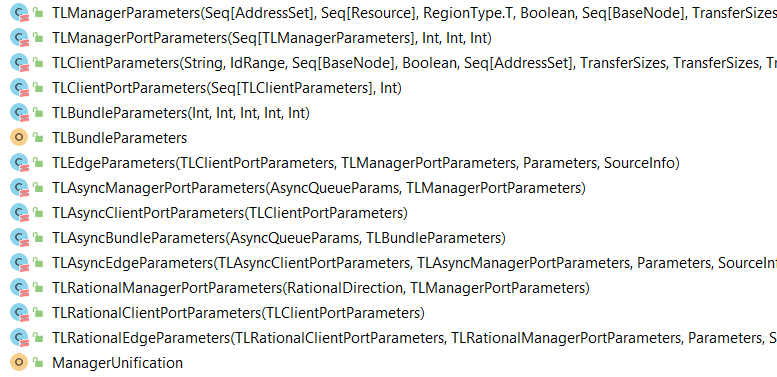The height and width of the screenshot is (377, 777).
Task: Click the class icon beside TLClientParameters
Action: 19,62
